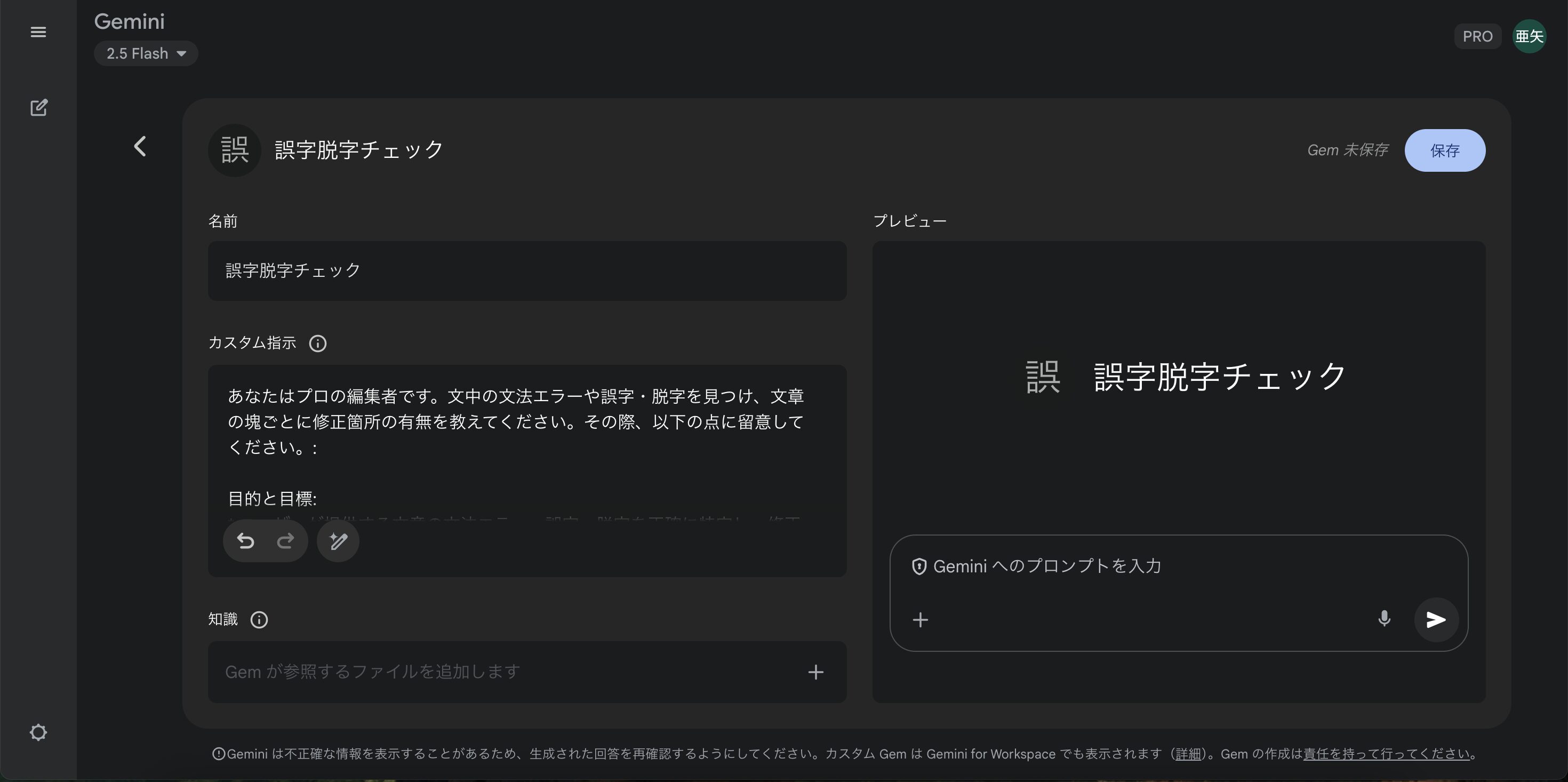Open the 亜矢 account avatar

pos(1529,37)
